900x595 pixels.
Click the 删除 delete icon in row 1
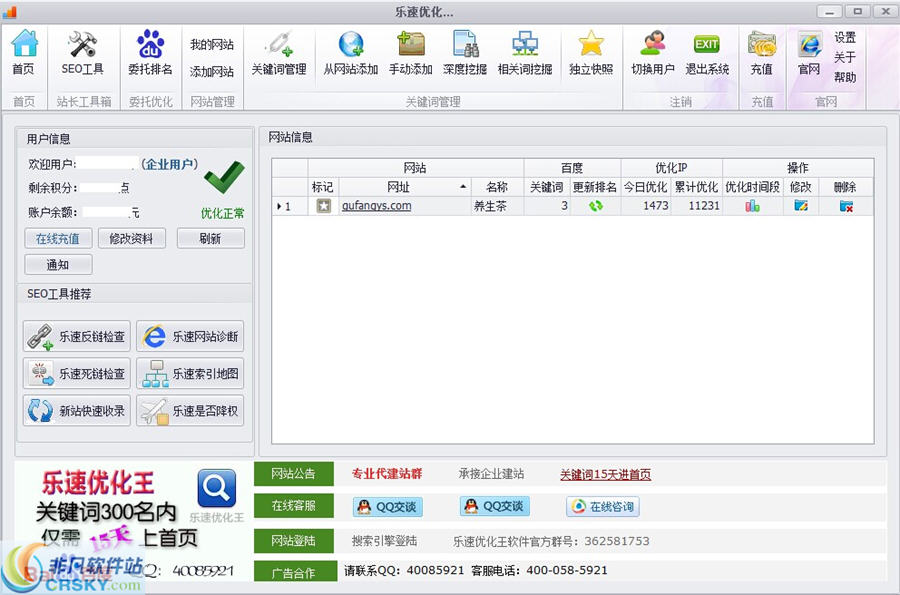[x=846, y=206]
